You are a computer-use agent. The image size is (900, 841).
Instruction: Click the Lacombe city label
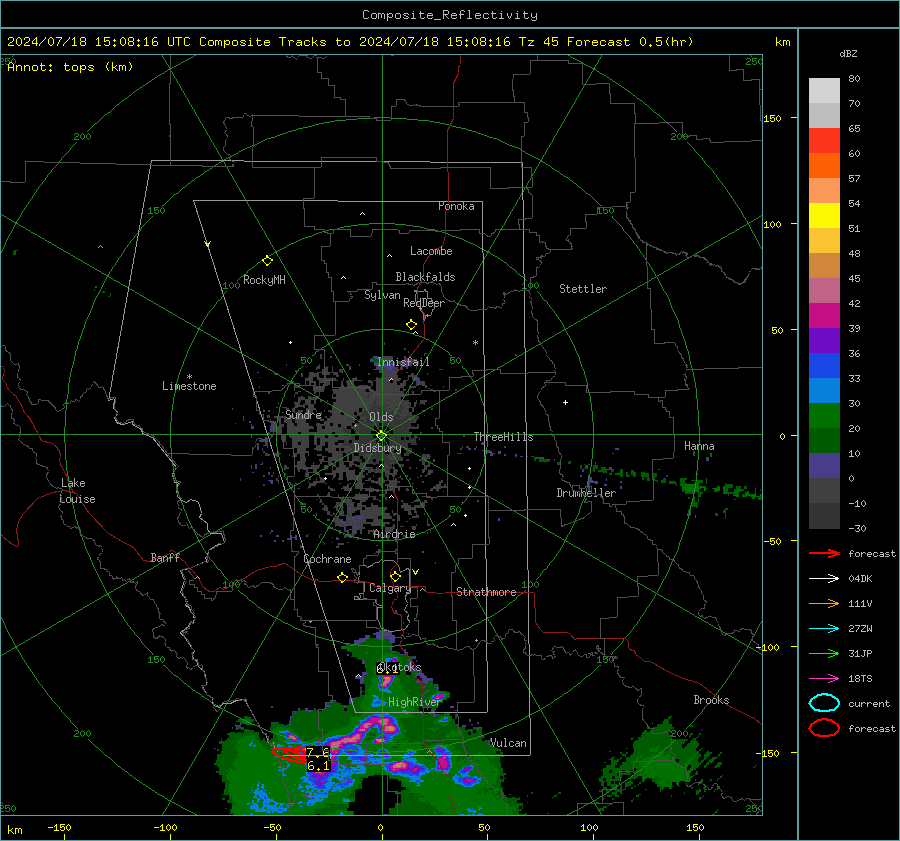(x=431, y=251)
